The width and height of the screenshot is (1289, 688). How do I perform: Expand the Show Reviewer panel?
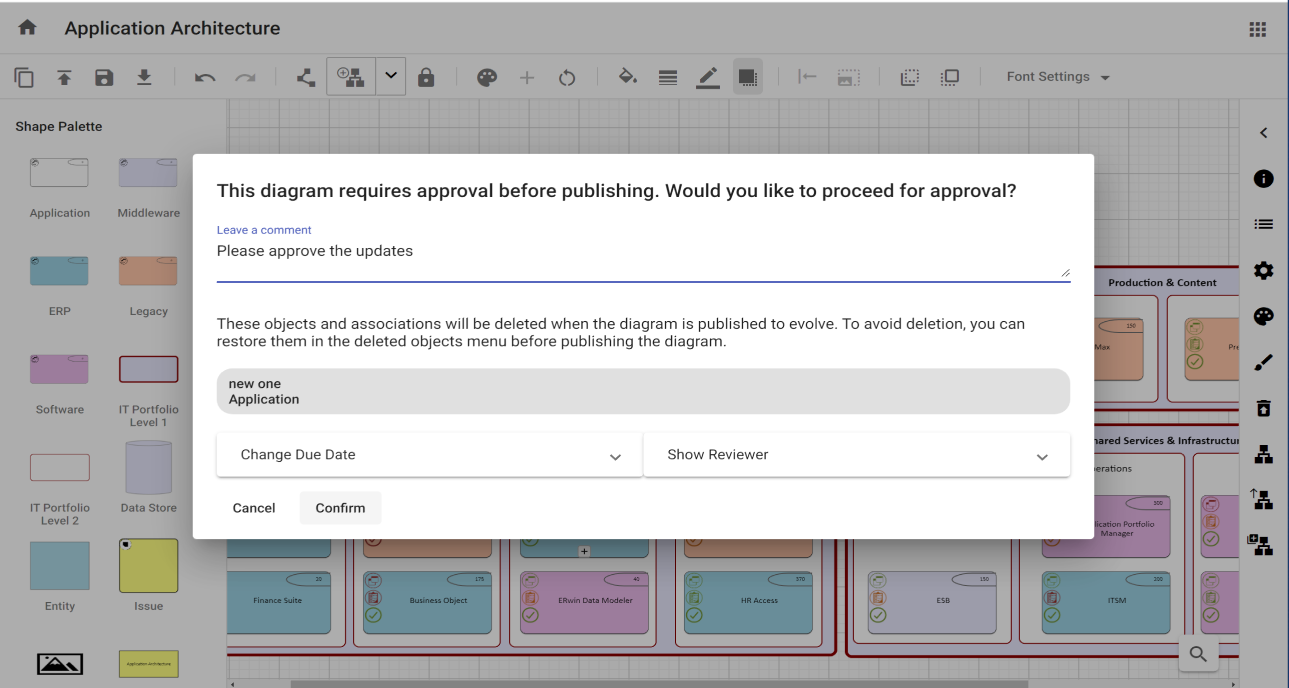click(856, 455)
